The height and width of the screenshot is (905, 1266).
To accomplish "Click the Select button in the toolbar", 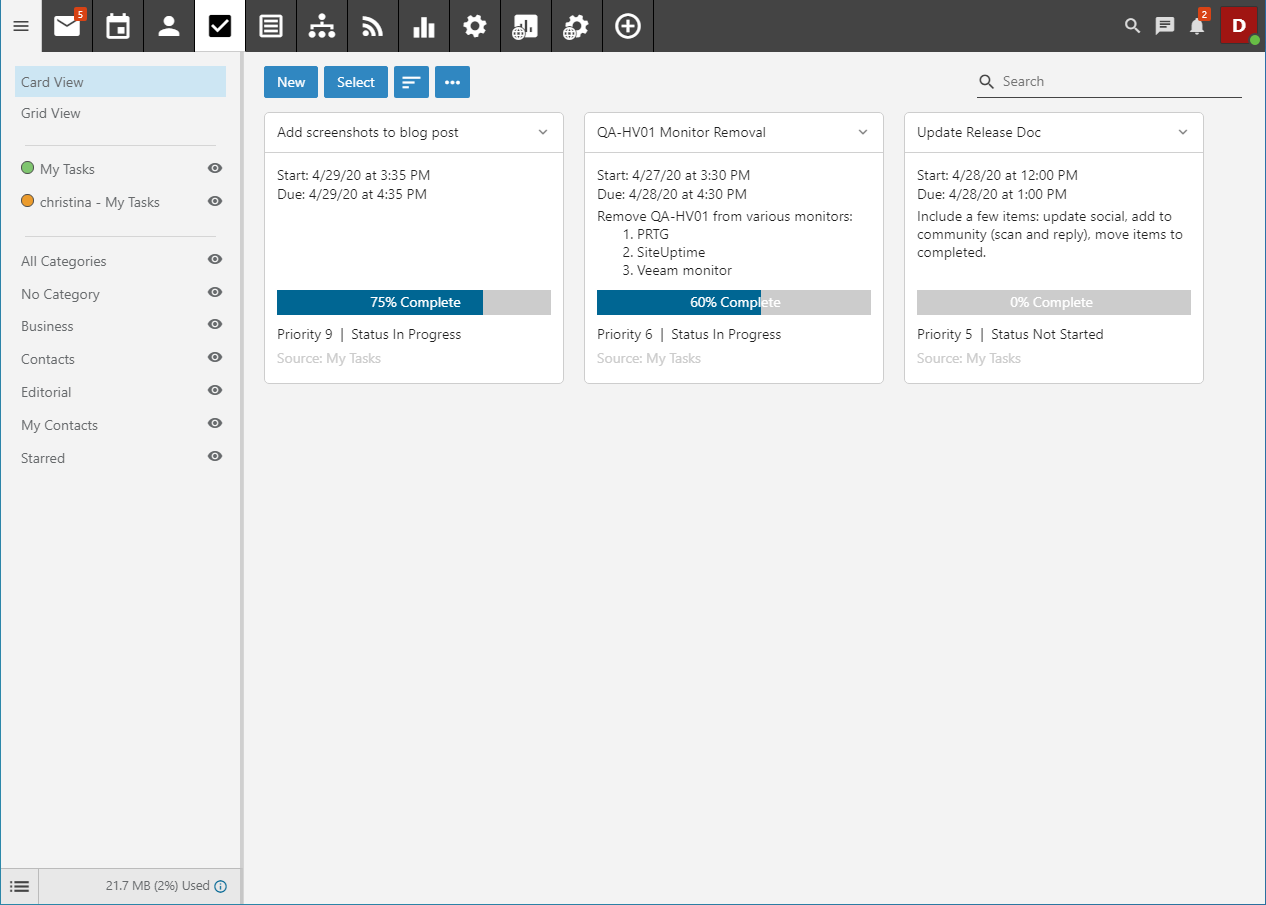I will point(355,82).
